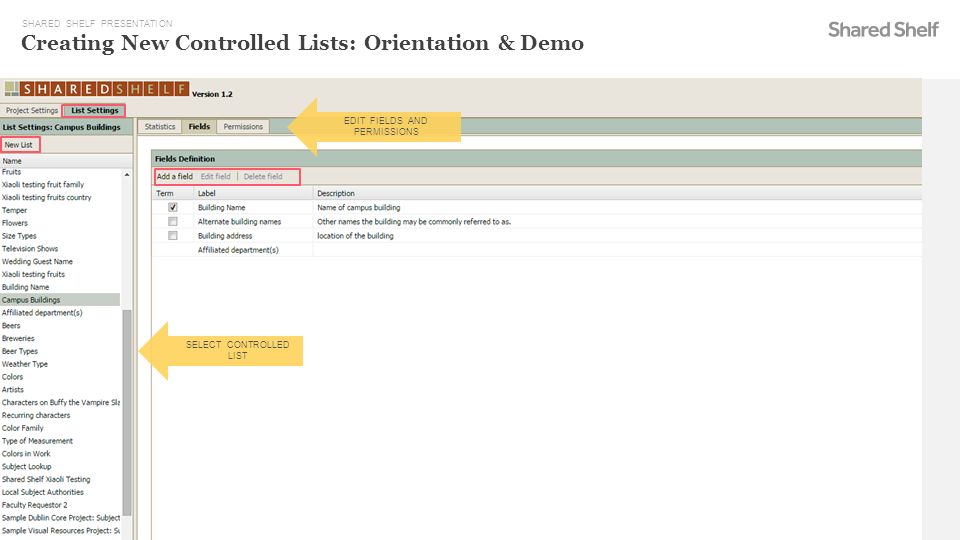
Task: Select the Weather Type list
Action: click(60, 364)
